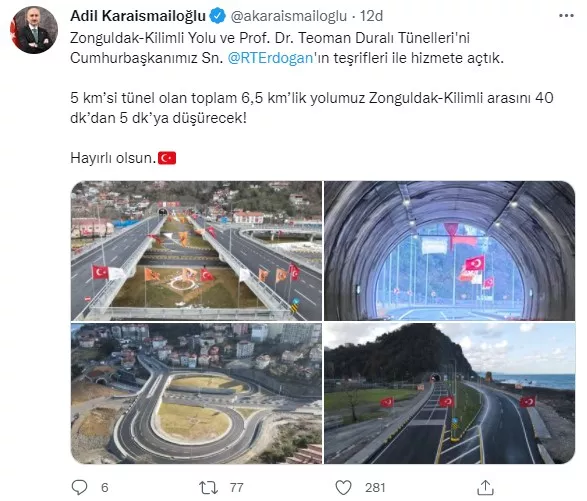Like the tweet with heart icon
Image resolution: width=587 pixels, height=501 pixels.
[x=343, y=488]
